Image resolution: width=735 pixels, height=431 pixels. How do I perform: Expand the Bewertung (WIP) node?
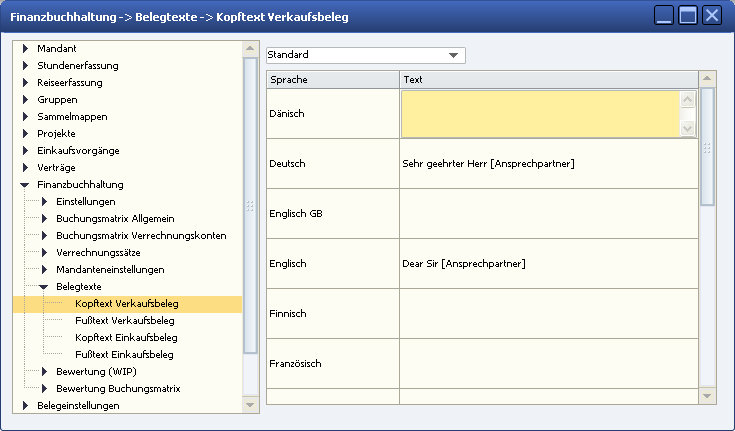tap(44, 372)
